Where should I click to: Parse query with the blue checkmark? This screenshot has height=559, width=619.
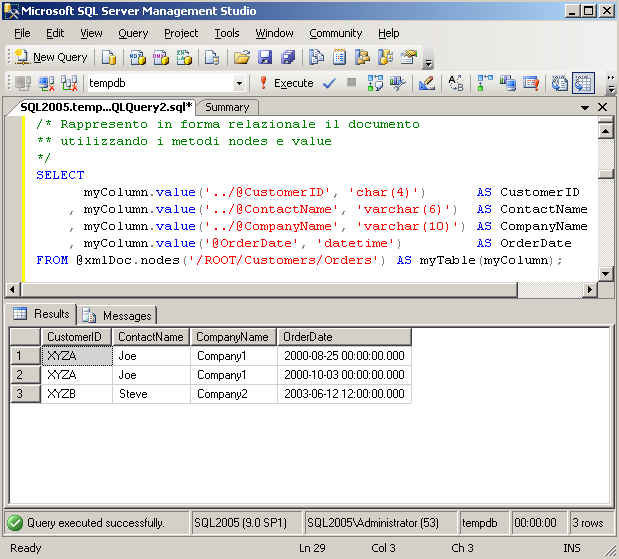[329, 83]
